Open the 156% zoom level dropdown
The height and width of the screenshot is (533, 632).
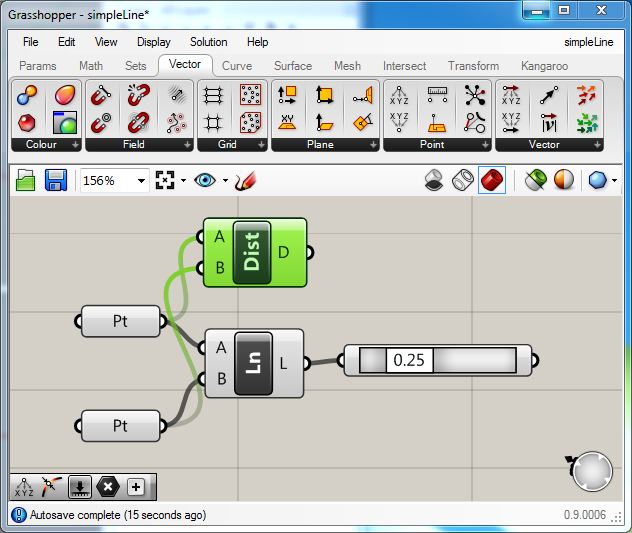[x=141, y=181]
